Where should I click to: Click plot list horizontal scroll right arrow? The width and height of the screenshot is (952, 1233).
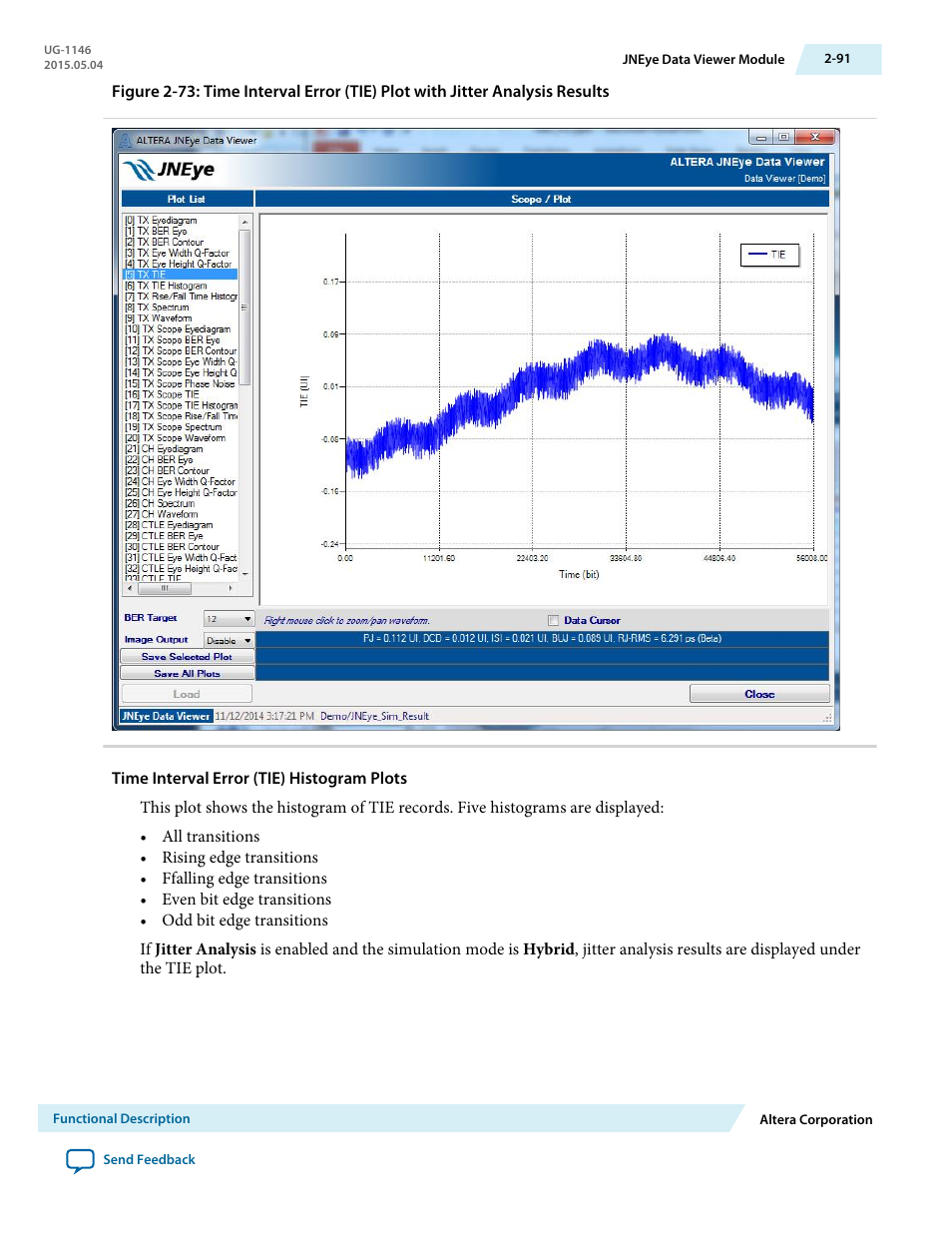coord(231,588)
